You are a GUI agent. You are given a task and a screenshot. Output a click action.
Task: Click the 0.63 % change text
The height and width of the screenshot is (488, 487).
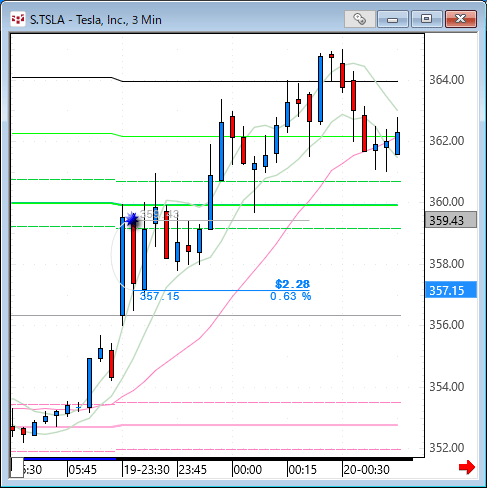tap(290, 296)
